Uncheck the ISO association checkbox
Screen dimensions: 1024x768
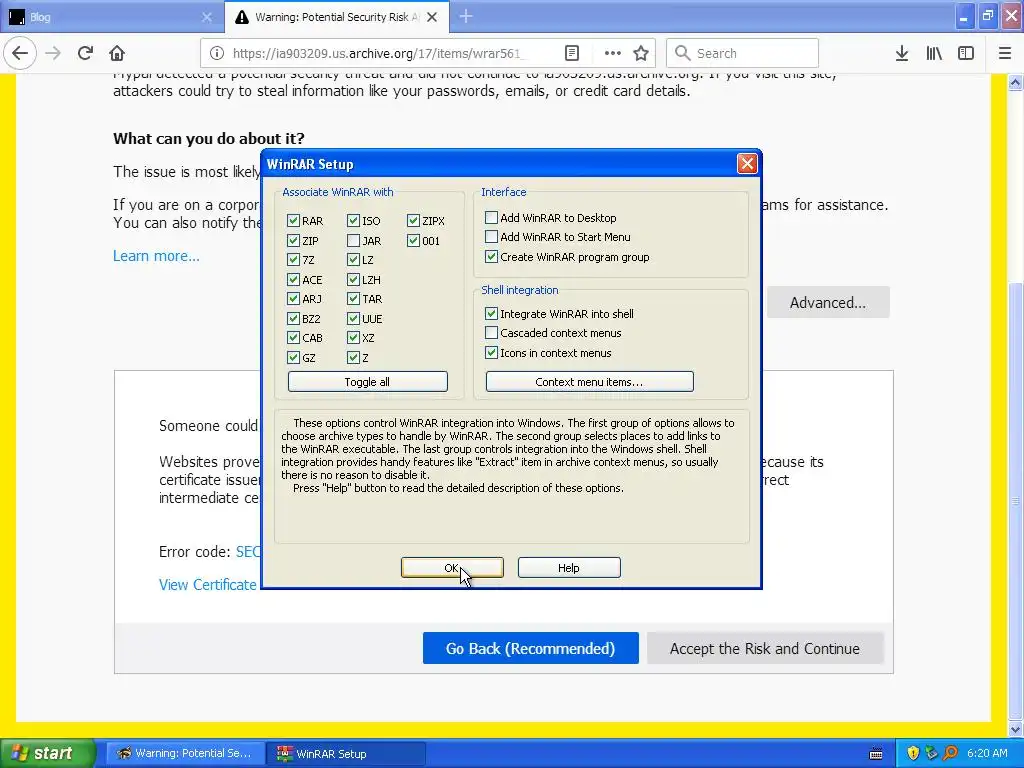pos(353,221)
